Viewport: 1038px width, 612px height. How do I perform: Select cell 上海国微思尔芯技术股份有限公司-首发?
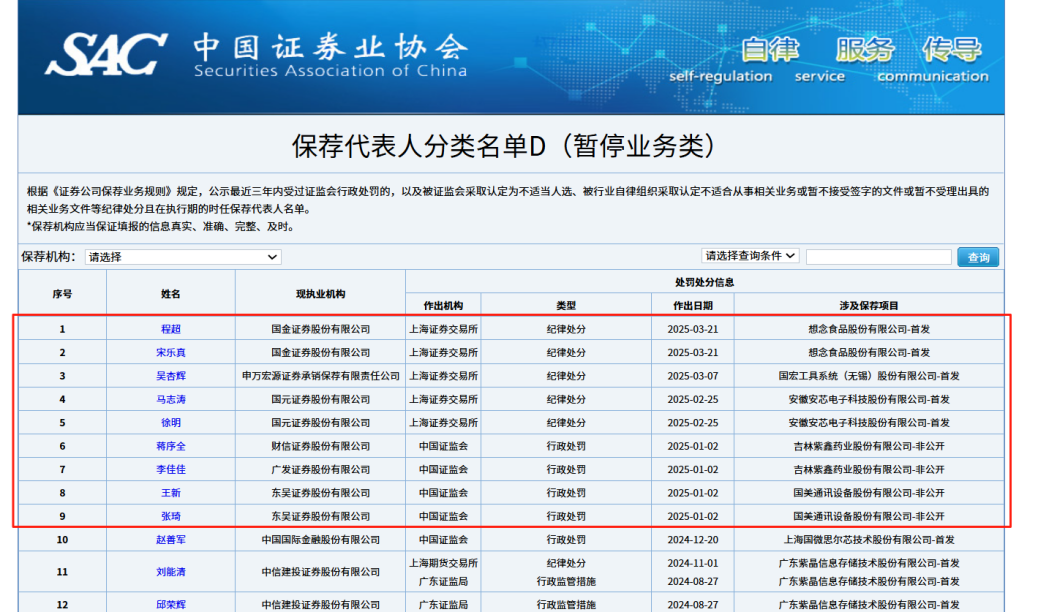point(869,540)
